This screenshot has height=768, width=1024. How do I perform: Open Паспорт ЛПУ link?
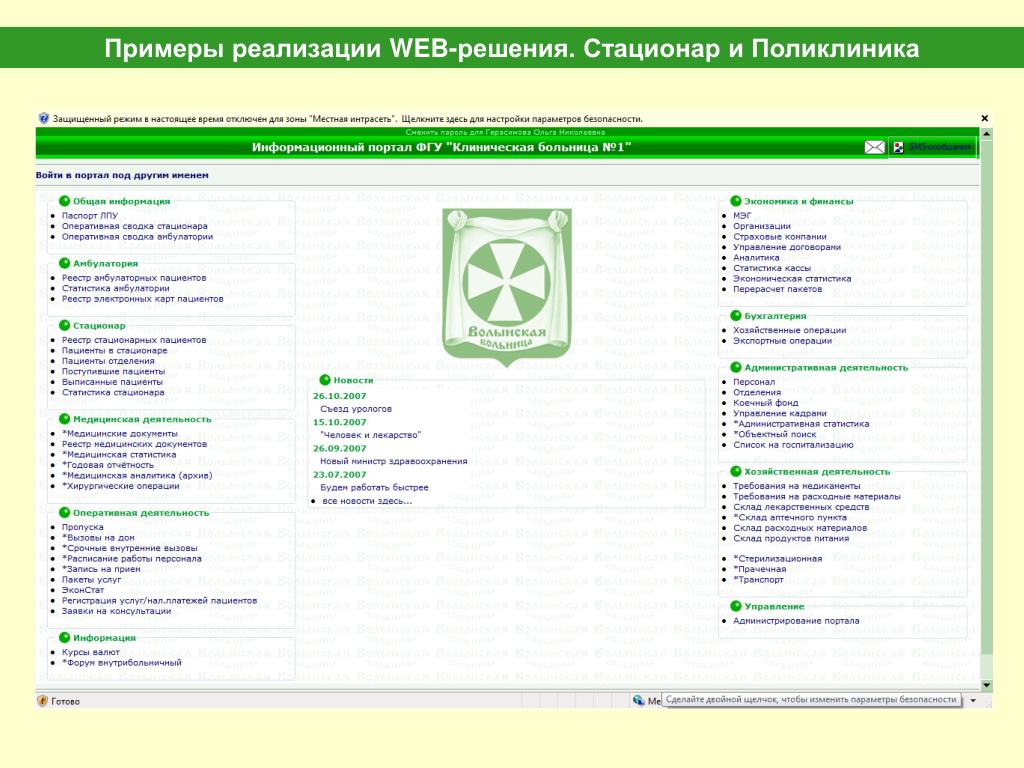pyautogui.click(x=90, y=216)
